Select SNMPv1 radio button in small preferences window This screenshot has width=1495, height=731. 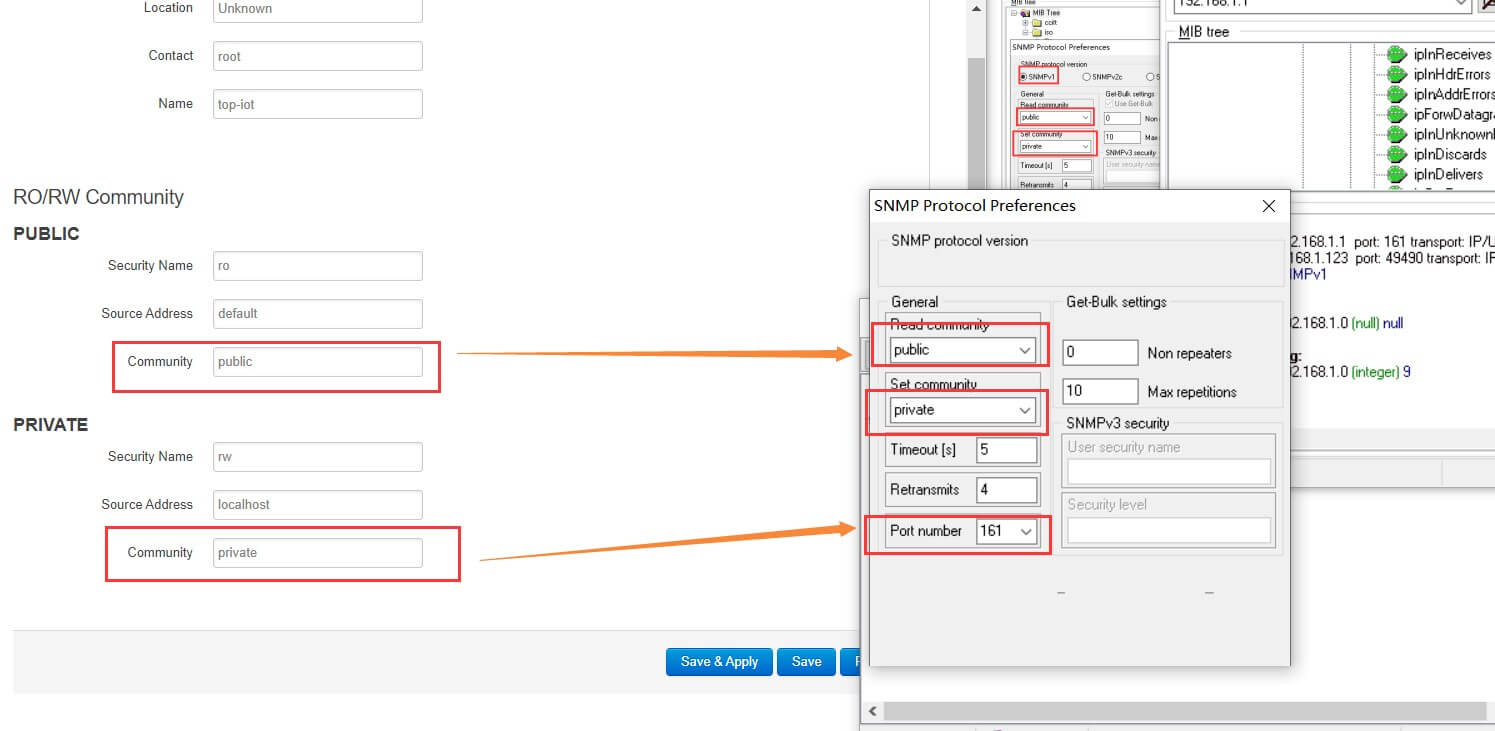point(1024,77)
